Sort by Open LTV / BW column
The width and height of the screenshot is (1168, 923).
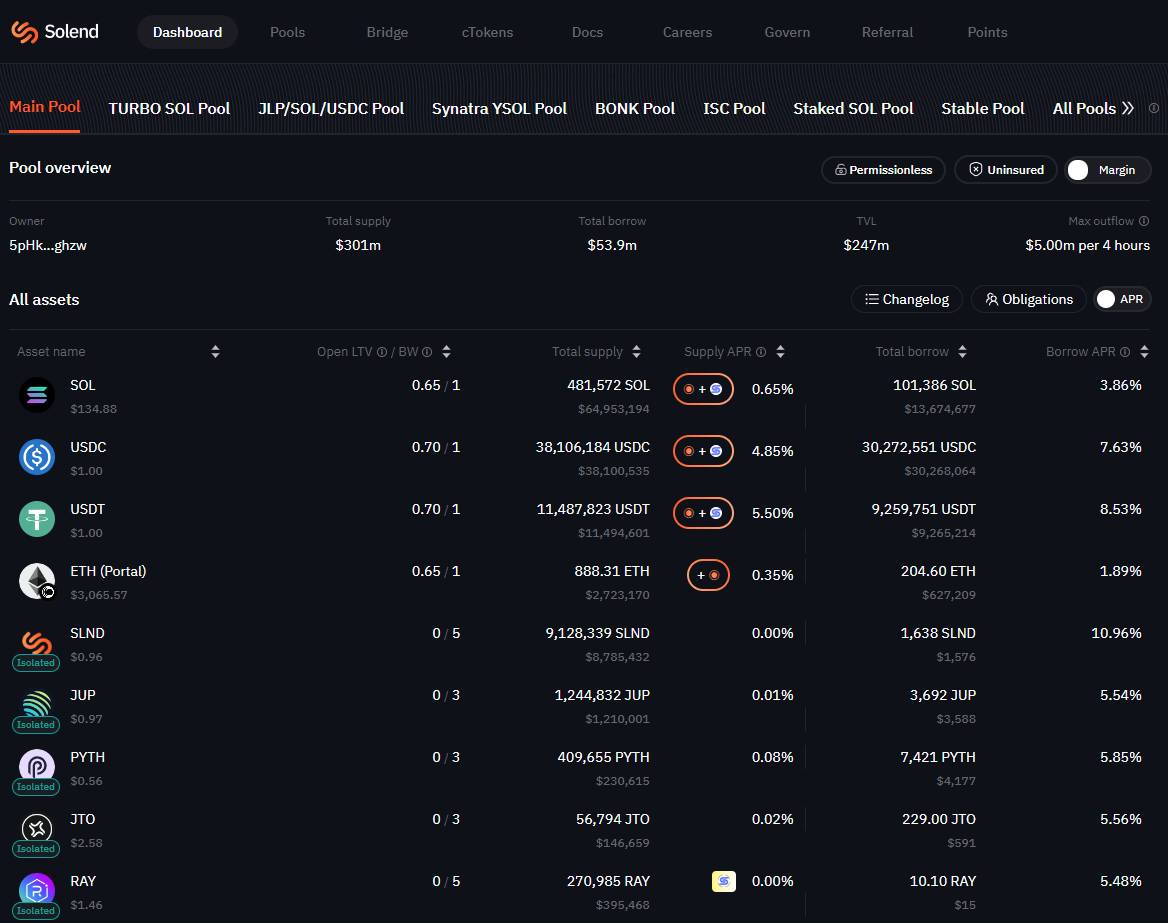[x=446, y=352]
